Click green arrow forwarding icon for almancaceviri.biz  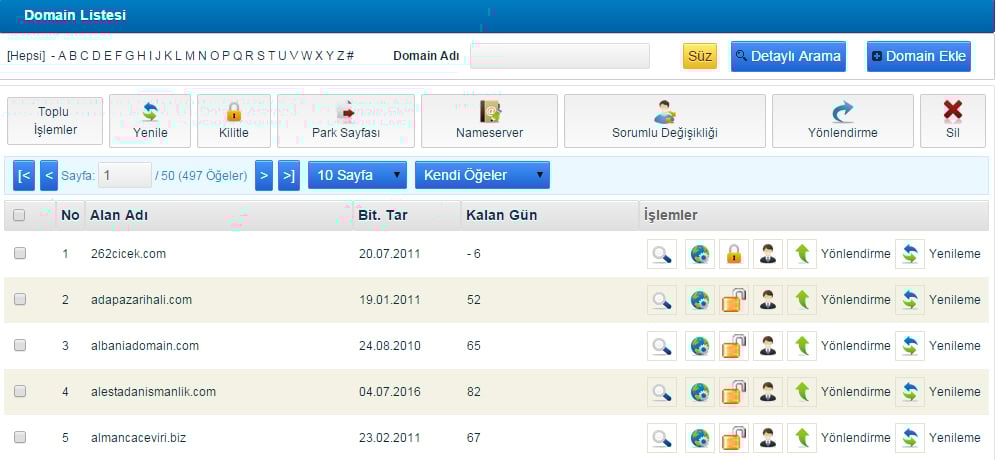pos(802,438)
